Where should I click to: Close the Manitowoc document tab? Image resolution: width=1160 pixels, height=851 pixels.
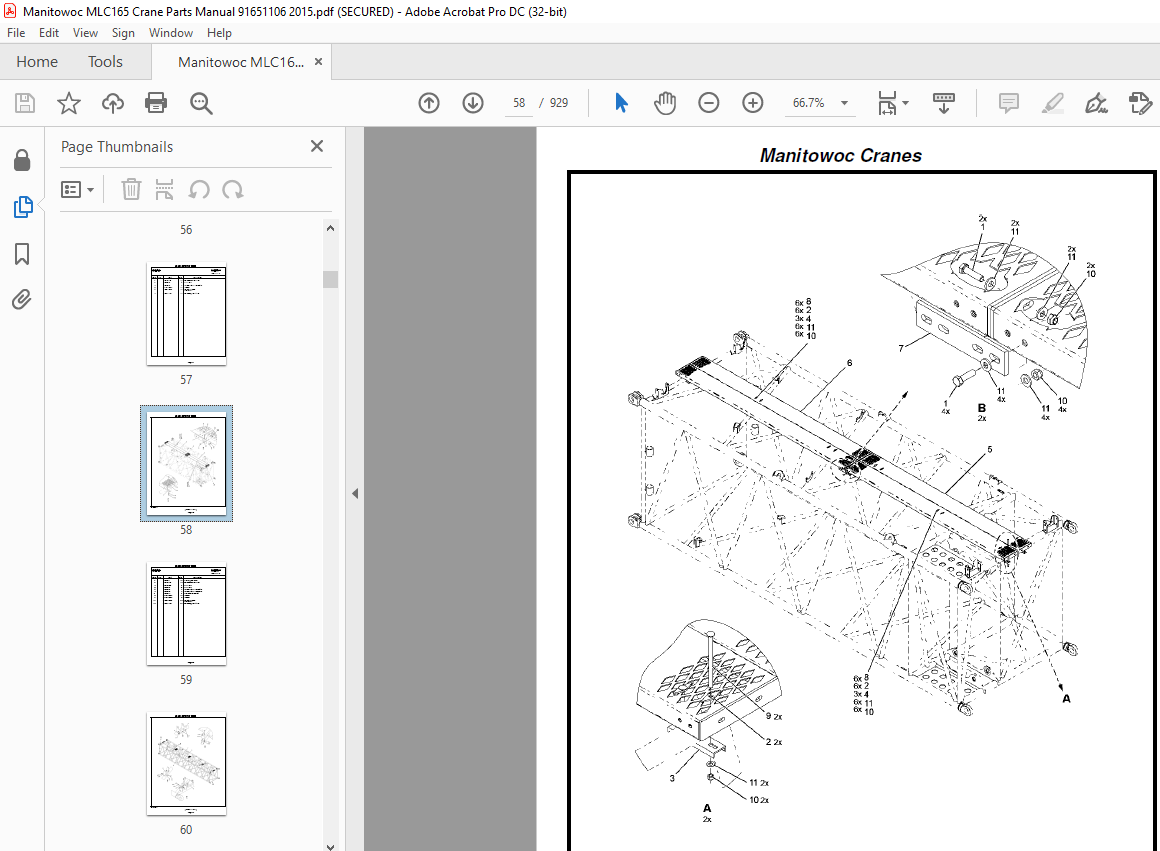coord(319,61)
